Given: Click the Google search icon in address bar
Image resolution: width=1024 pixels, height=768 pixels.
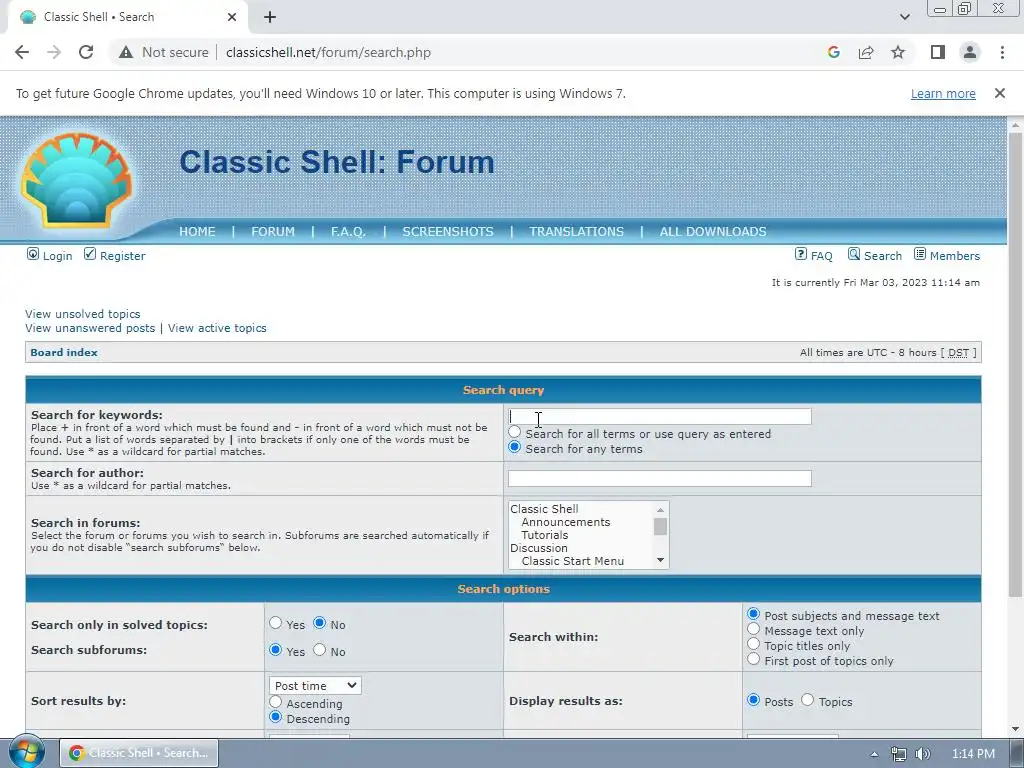Looking at the screenshot, I should (833, 52).
